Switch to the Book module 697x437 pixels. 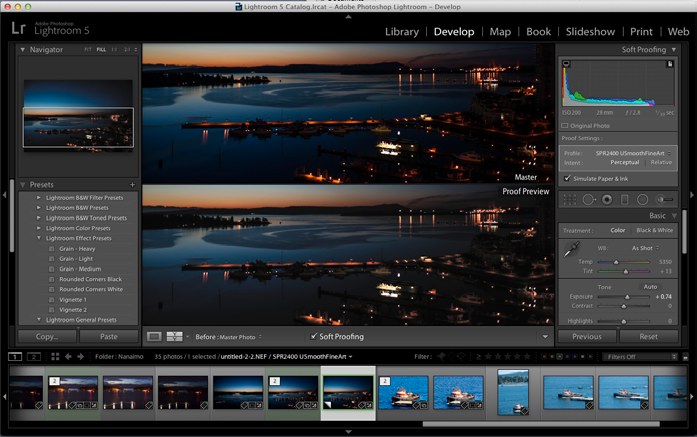pyautogui.click(x=538, y=32)
